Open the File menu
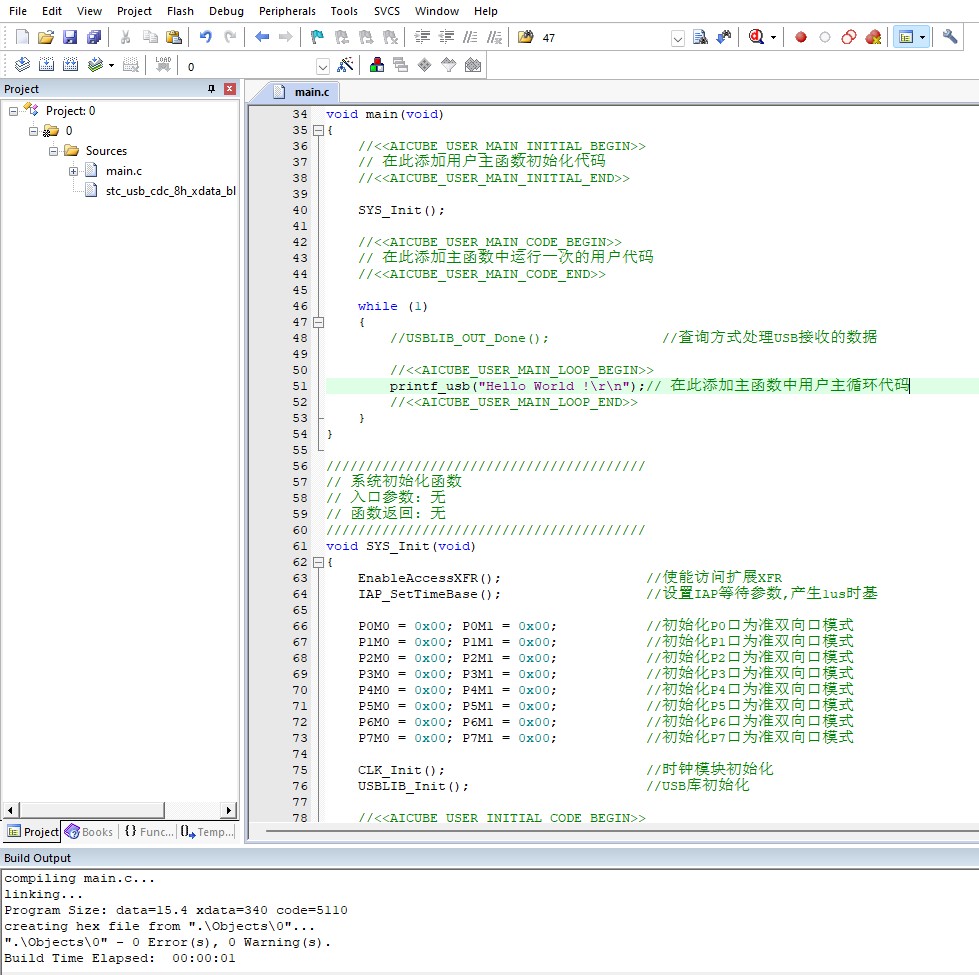The height and width of the screenshot is (975, 979). pos(17,11)
